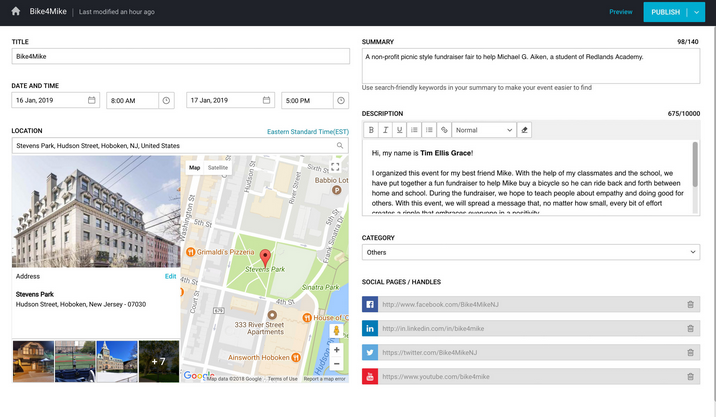Zoom in on the map
The image size is (716, 417).
[337, 350]
